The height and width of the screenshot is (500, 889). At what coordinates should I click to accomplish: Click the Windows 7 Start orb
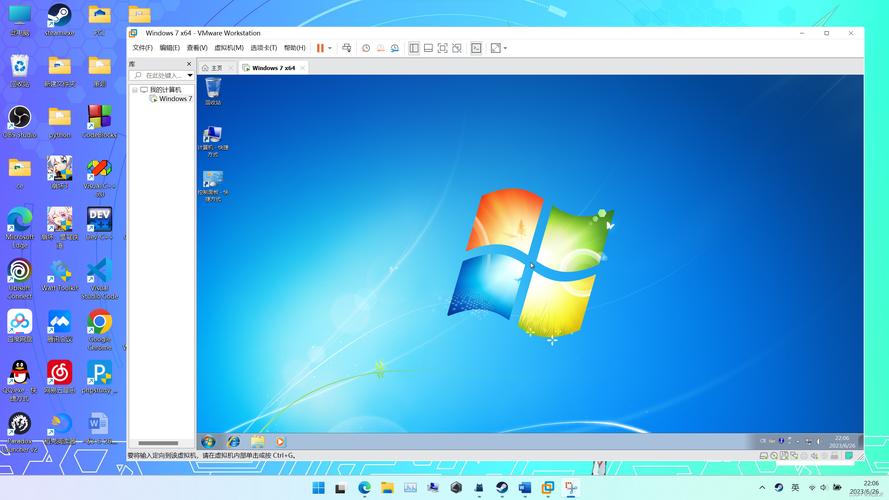208,441
